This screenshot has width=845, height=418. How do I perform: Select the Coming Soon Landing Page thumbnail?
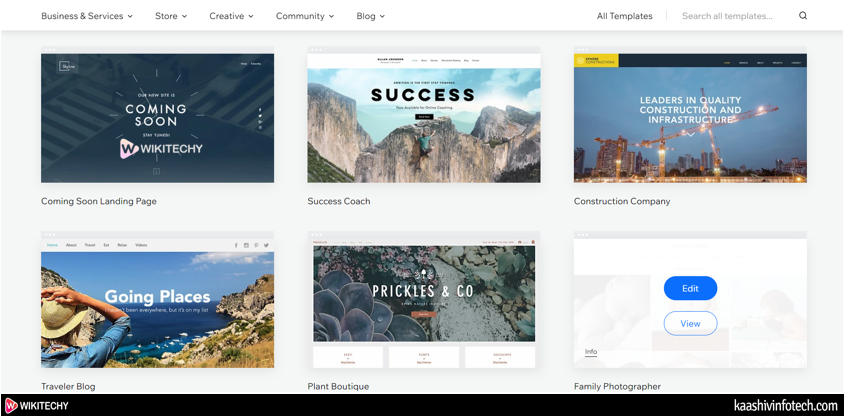(x=157, y=118)
